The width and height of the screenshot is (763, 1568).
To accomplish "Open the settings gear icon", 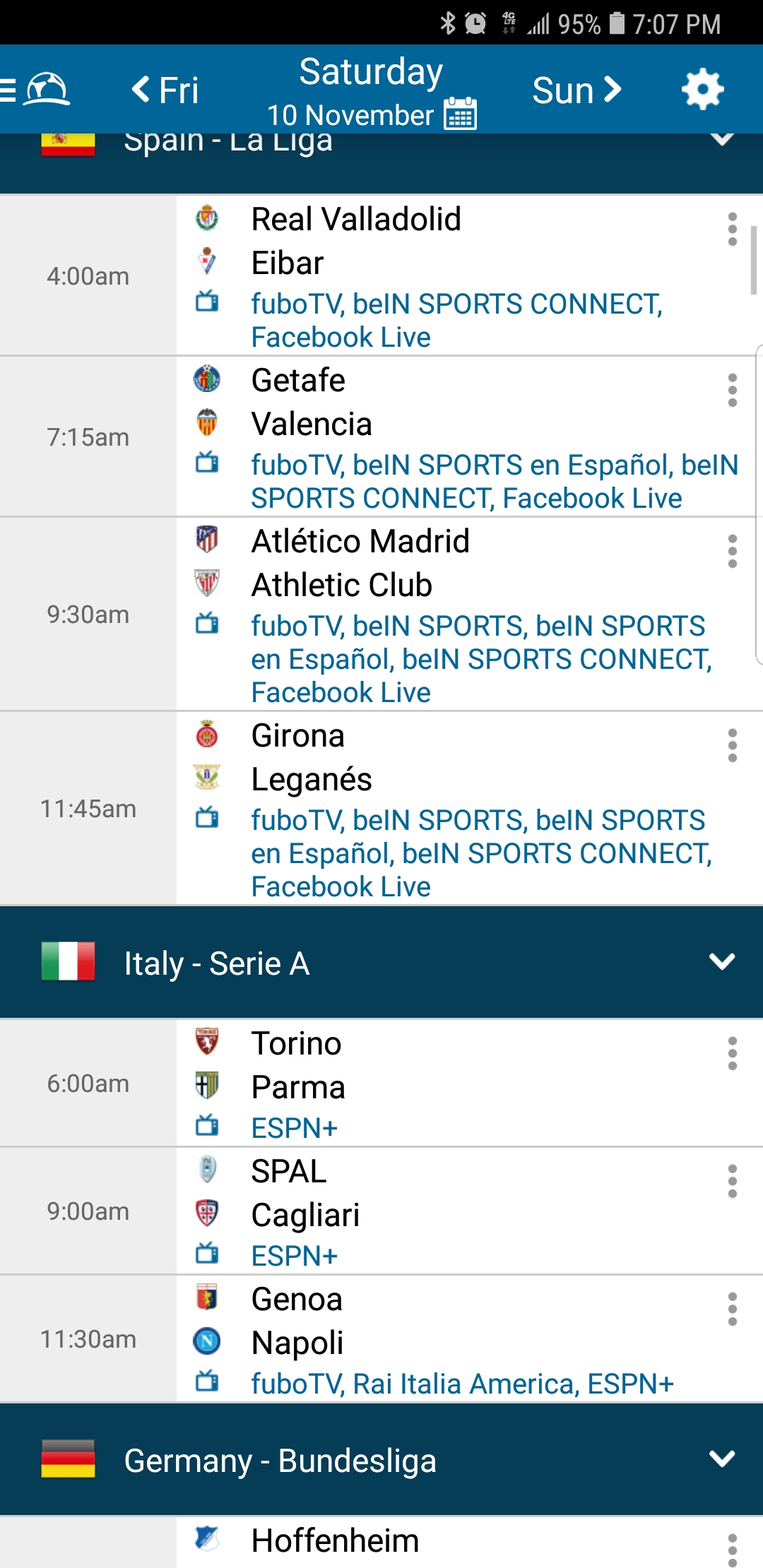I will 702,90.
